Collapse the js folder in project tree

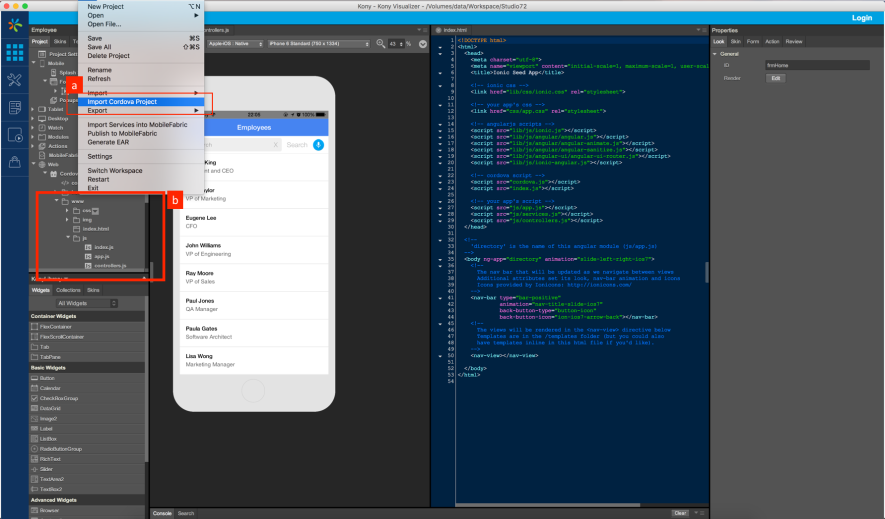[x=68, y=237]
